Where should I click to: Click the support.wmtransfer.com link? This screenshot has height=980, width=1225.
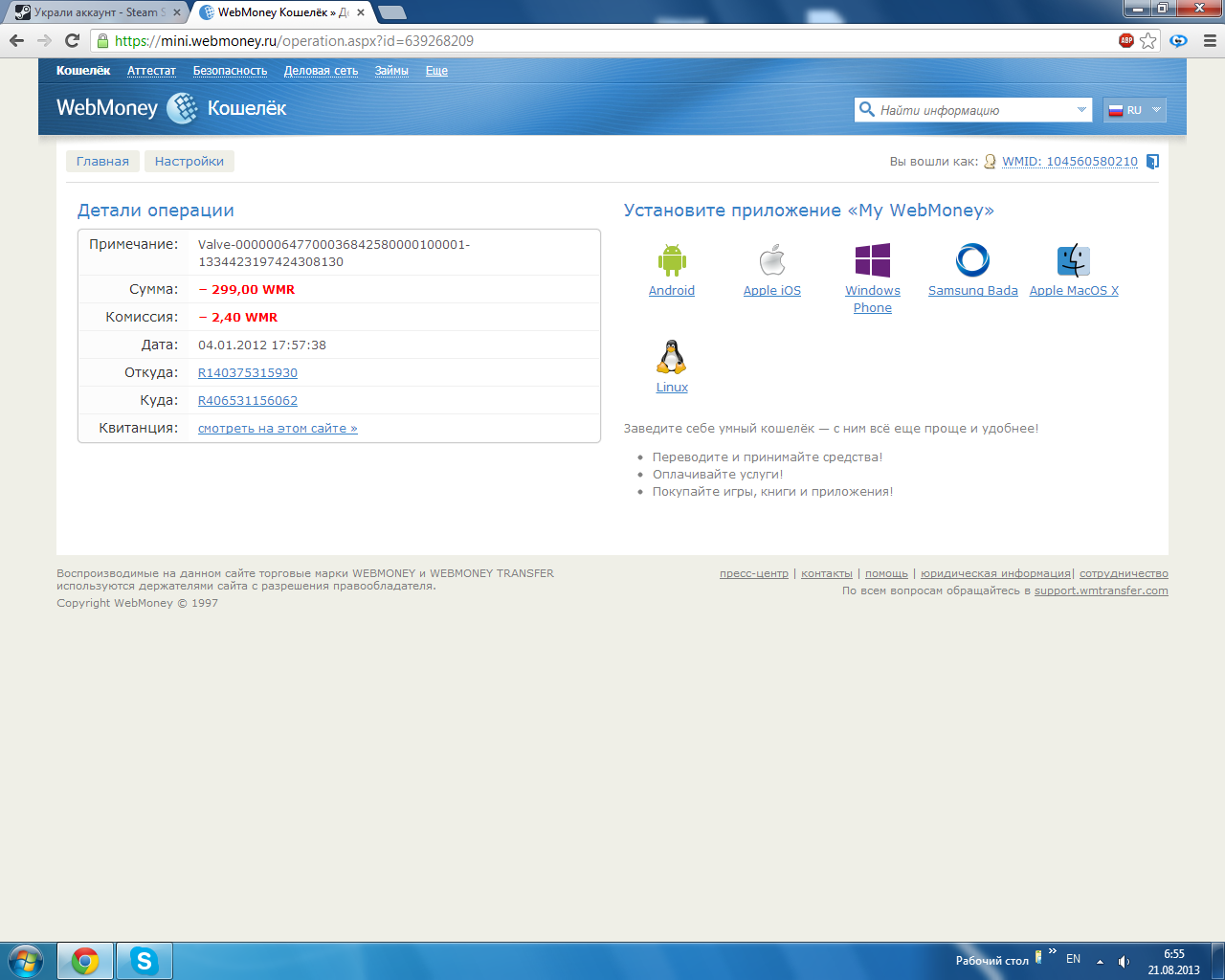click(1102, 590)
